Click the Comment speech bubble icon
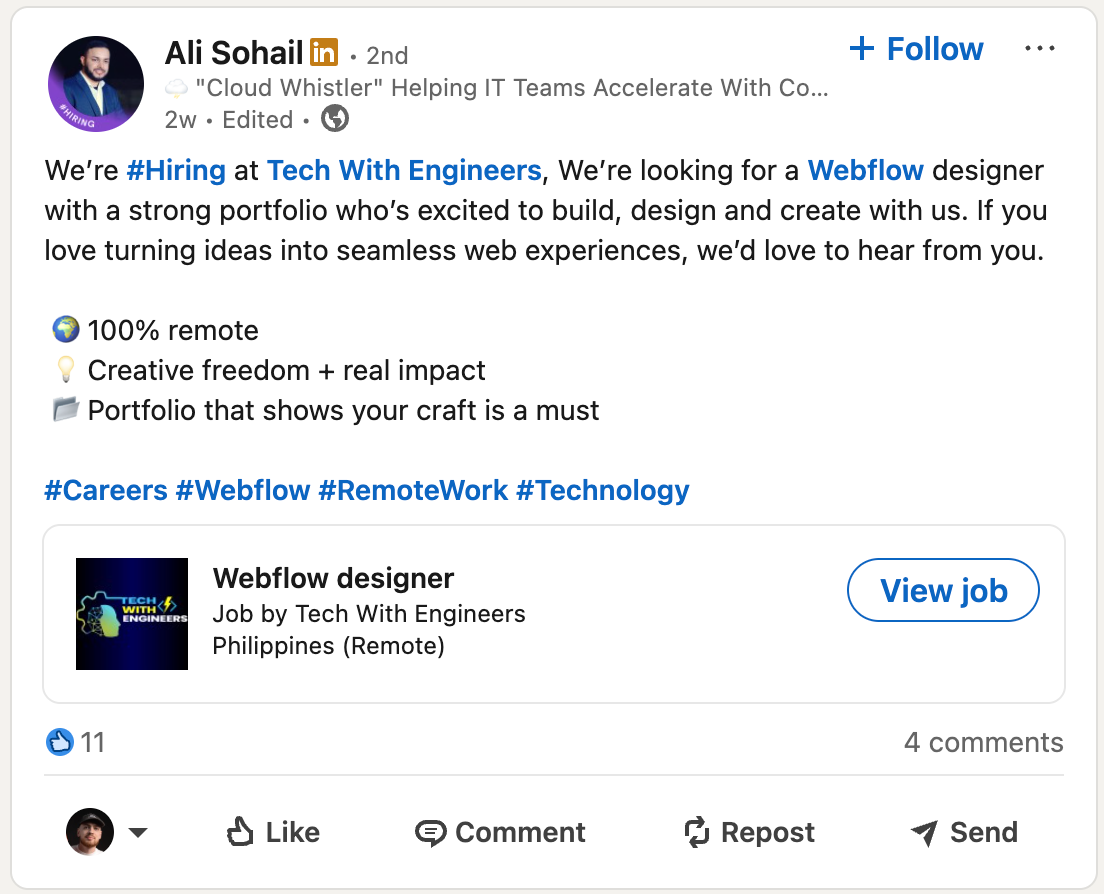1104x894 pixels. pos(430,831)
